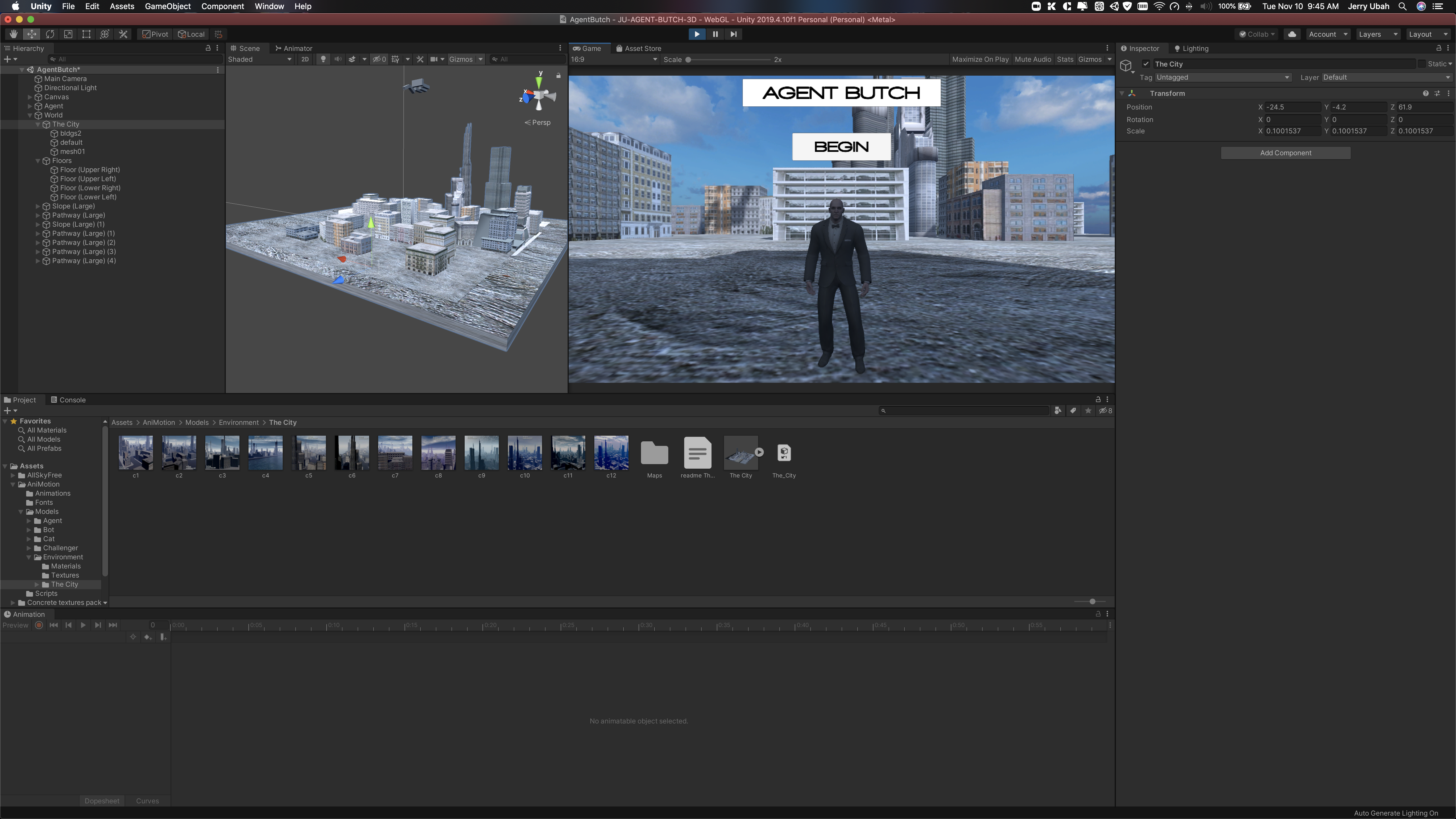Toggle 2D scene view mode
The height and width of the screenshot is (819, 1456).
pyautogui.click(x=305, y=59)
